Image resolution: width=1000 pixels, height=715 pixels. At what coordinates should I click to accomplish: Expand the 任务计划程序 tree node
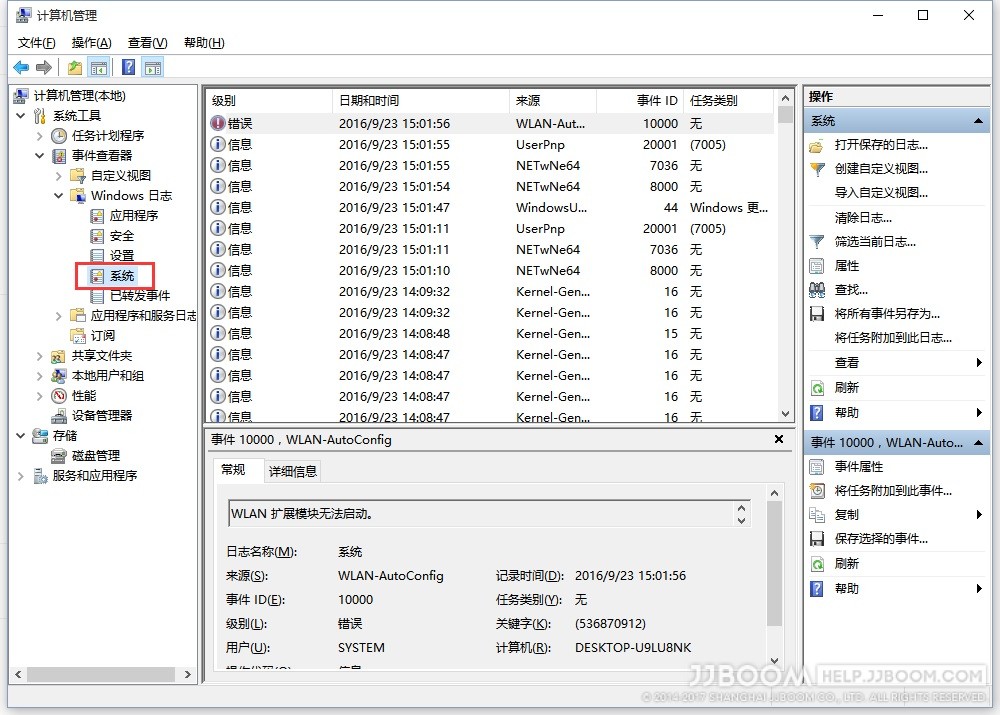tap(40, 136)
